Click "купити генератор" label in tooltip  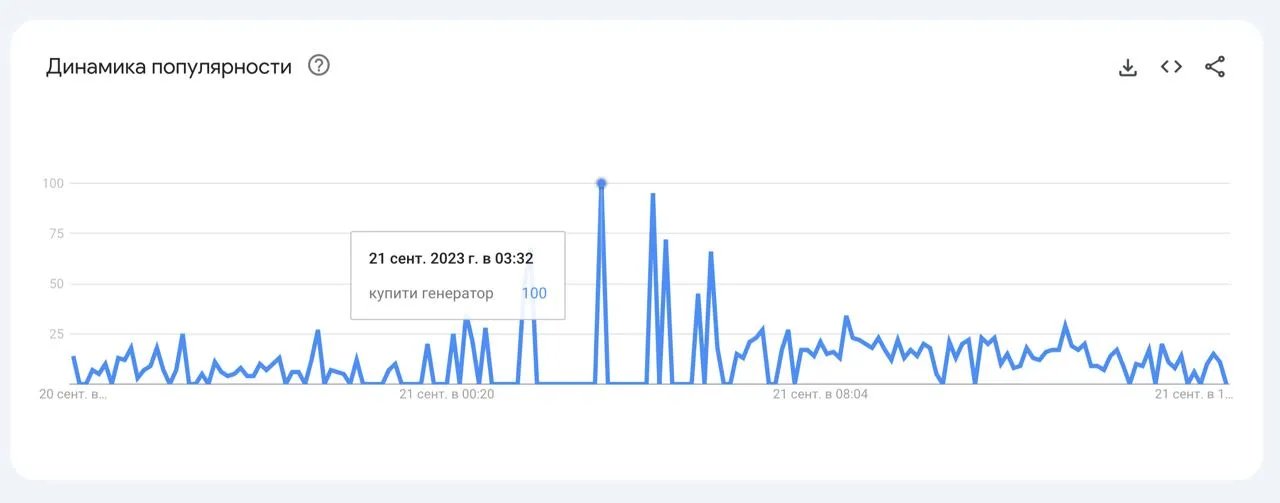click(x=431, y=293)
